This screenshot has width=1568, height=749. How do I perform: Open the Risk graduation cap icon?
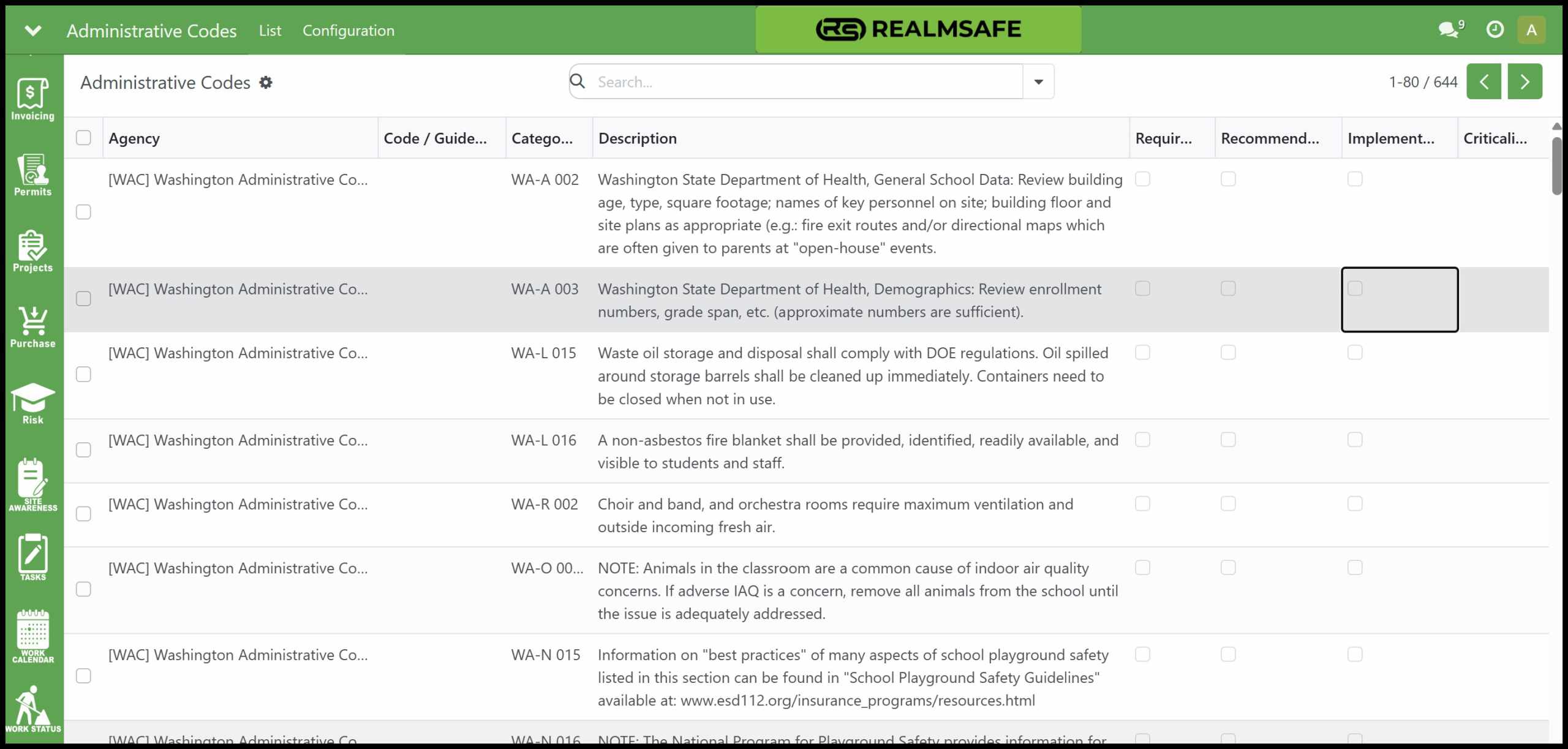[32, 403]
